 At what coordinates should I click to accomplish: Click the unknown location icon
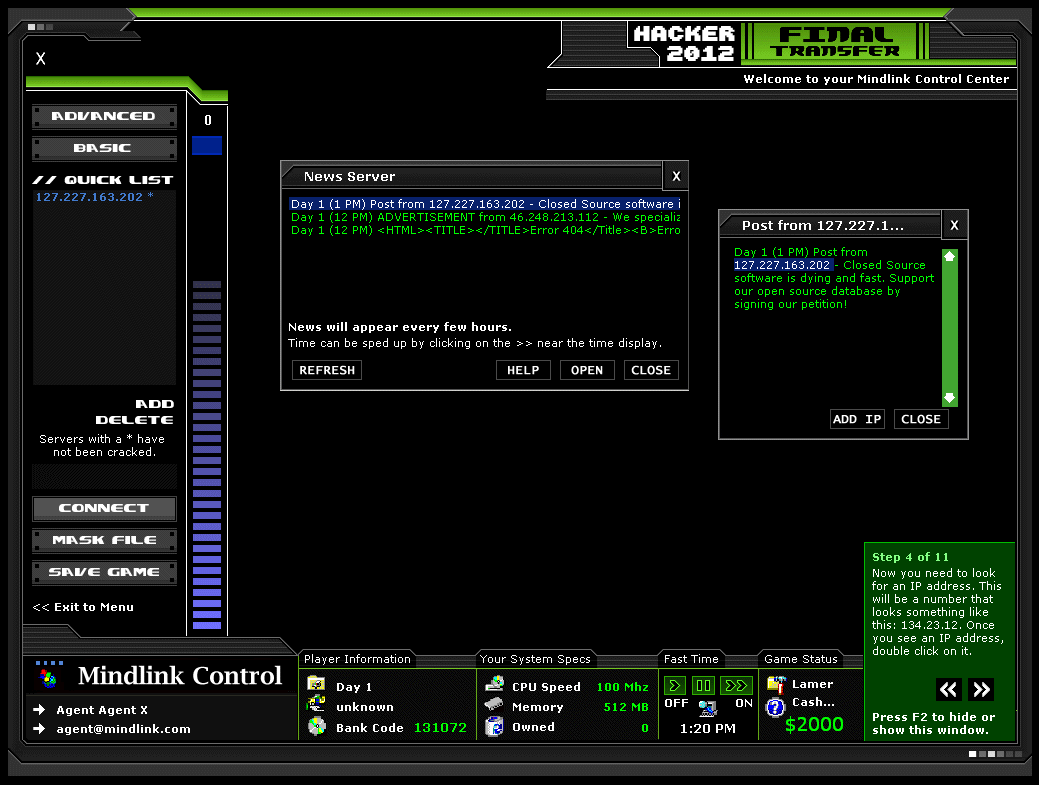(x=317, y=704)
